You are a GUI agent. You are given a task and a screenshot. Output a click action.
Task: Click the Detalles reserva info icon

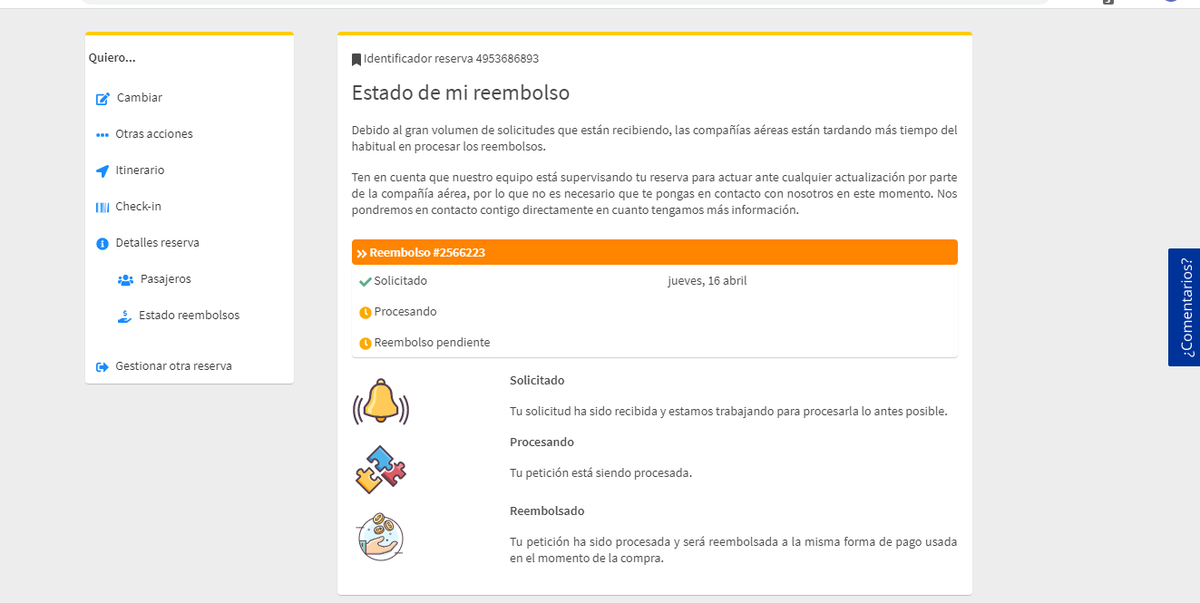click(x=102, y=244)
